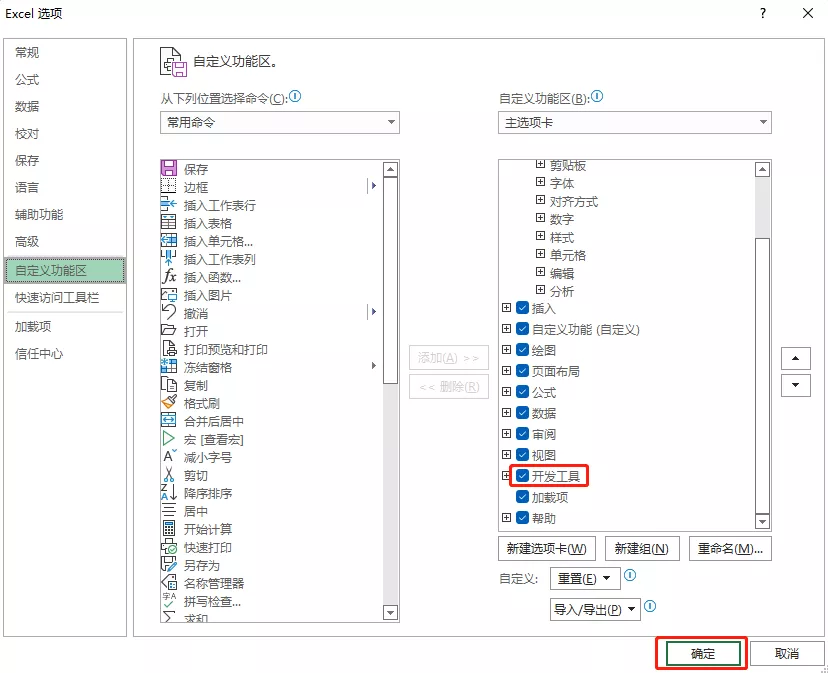Click the 撤消 undo icon
828x673 pixels.
tap(168, 313)
